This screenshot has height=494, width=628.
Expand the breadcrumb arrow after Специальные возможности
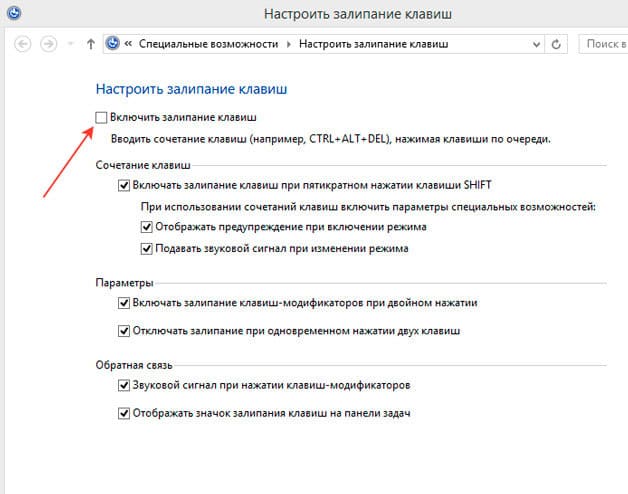point(289,44)
